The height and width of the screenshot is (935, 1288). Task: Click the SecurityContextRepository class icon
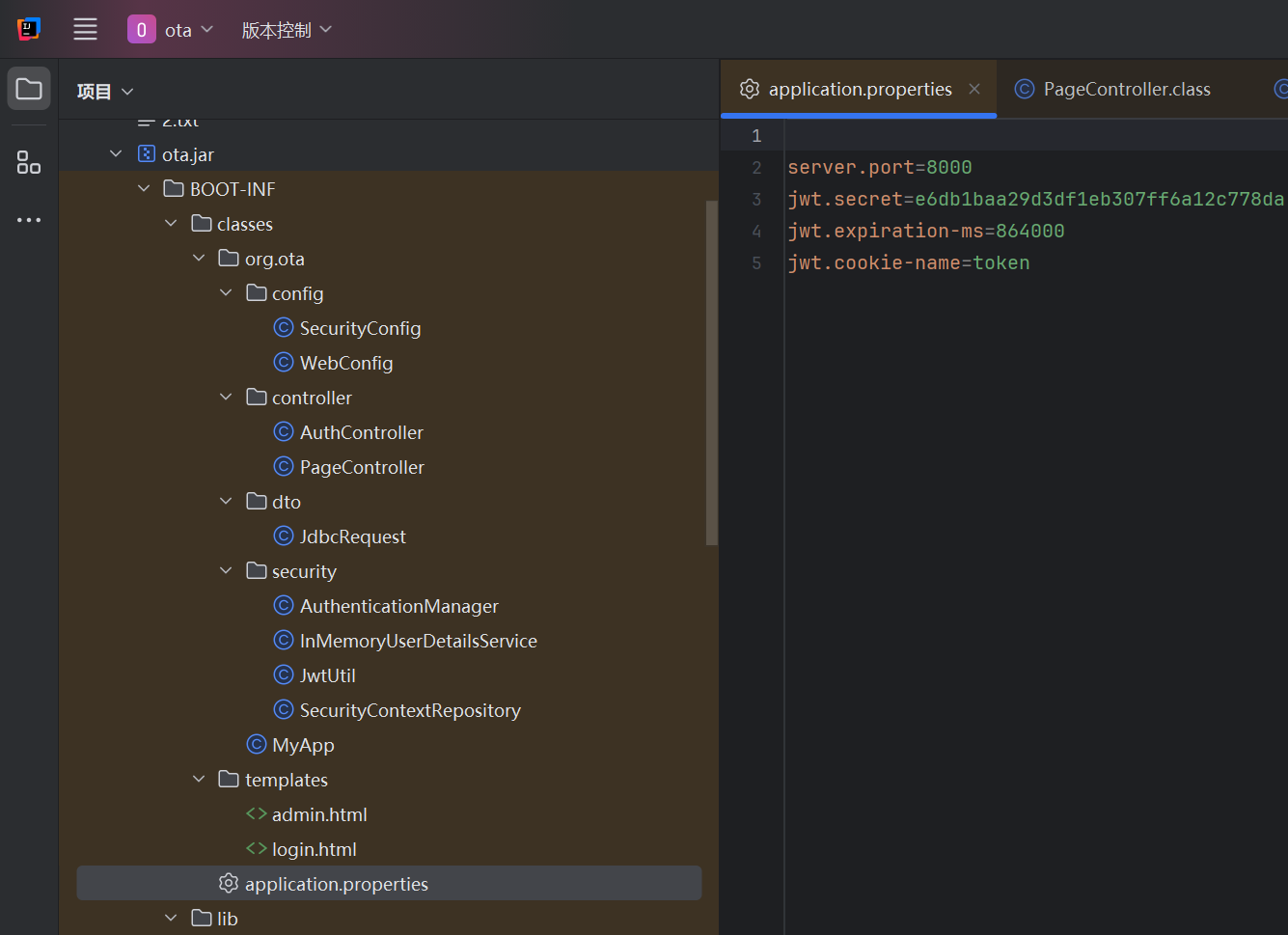pyautogui.click(x=284, y=709)
